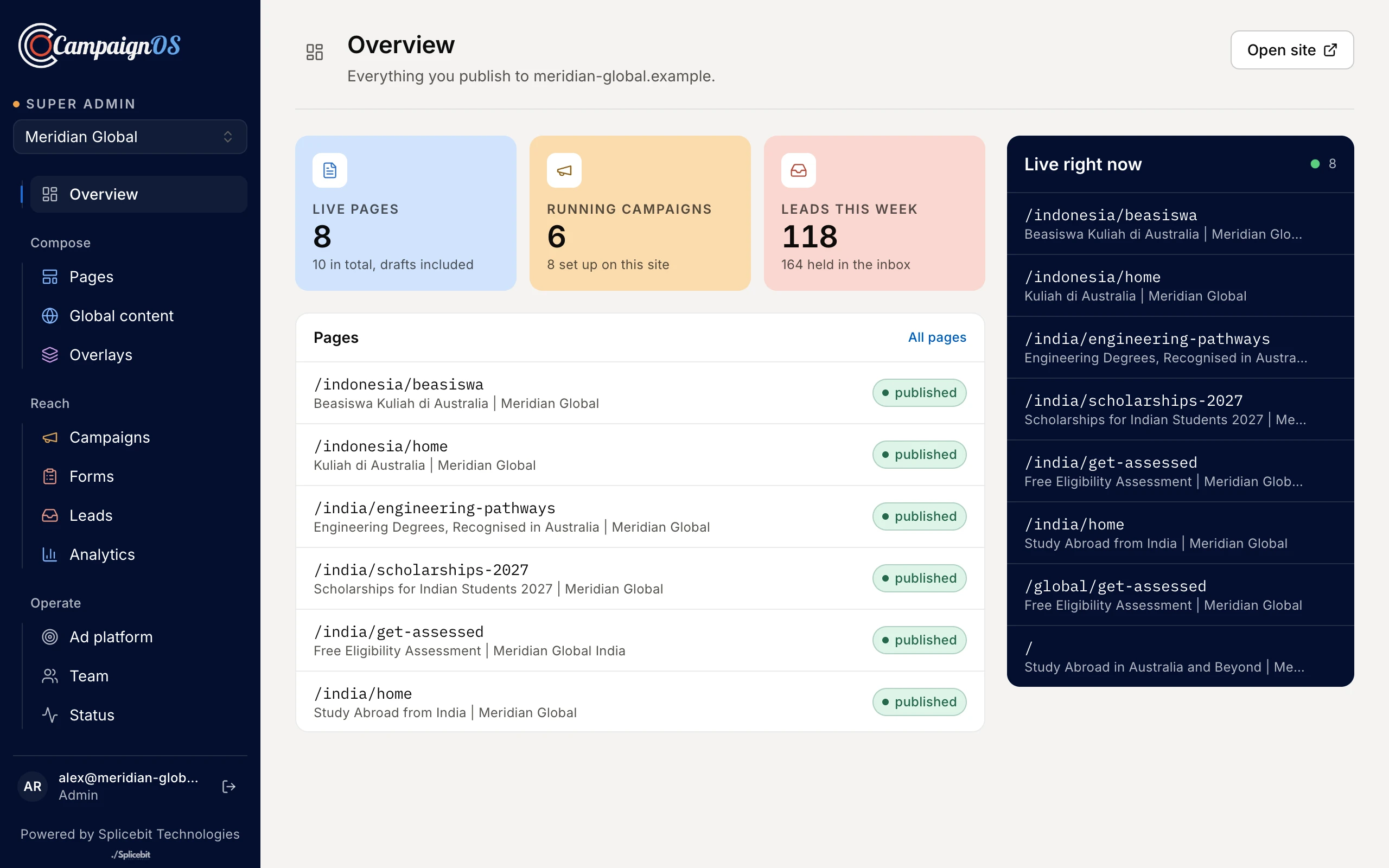This screenshot has height=868, width=1389.
Task: Click the grid icon beside the Overview heading
Action: [x=315, y=52]
